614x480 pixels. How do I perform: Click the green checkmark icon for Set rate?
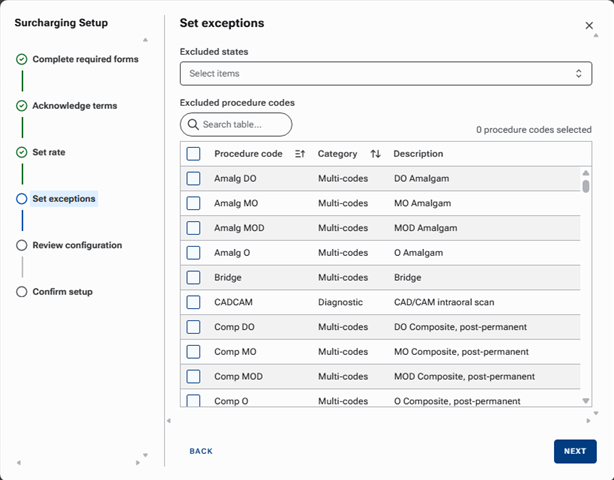tap(22, 152)
